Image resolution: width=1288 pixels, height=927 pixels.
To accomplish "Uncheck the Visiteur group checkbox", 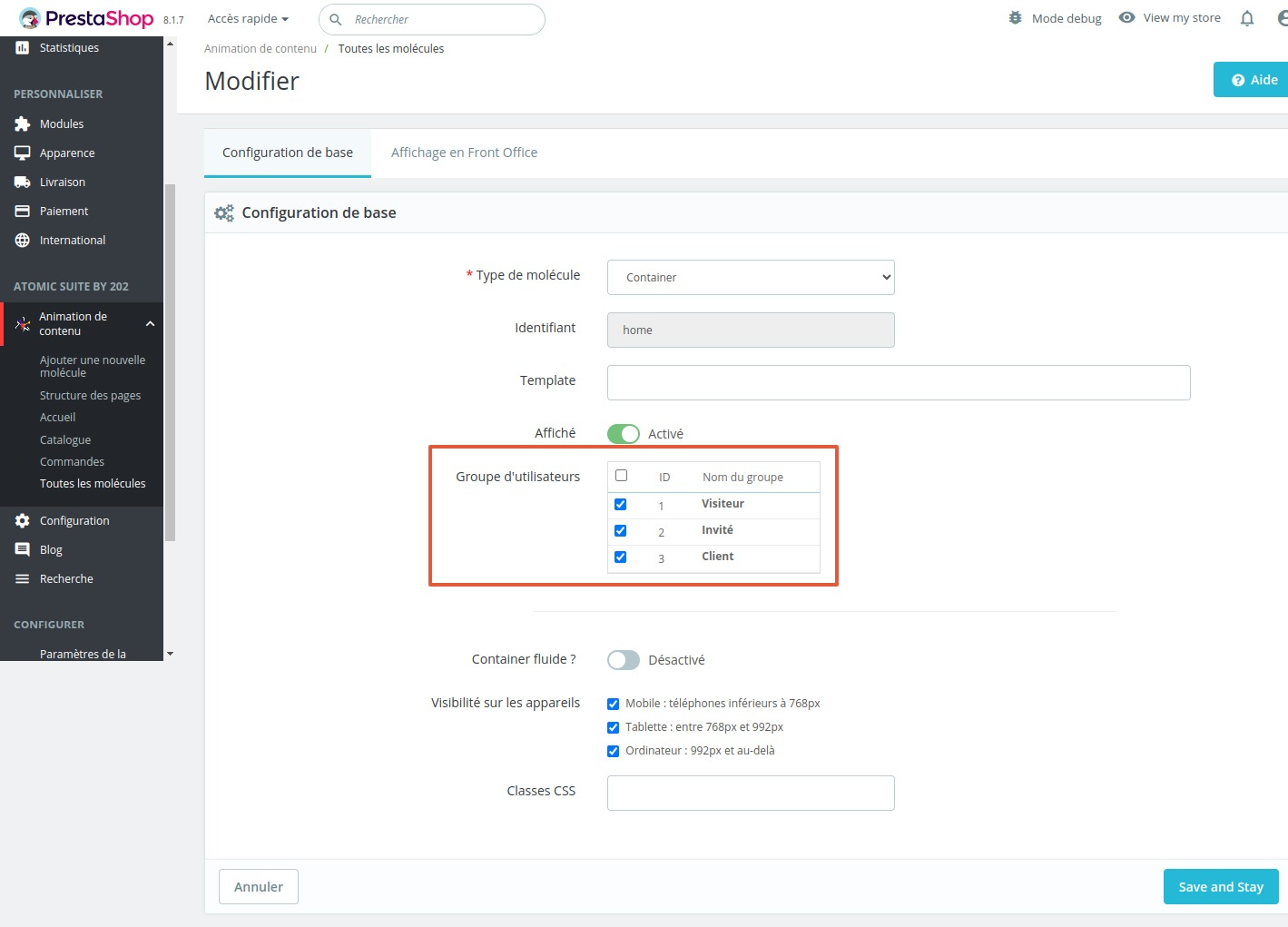I will (x=621, y=504).
